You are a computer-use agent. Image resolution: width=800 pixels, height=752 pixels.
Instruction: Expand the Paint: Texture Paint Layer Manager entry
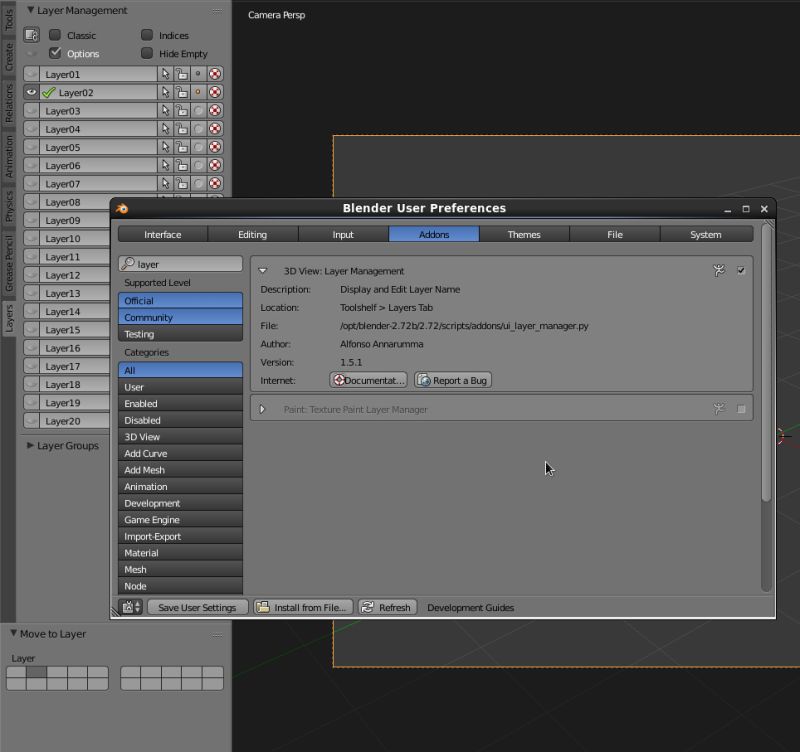coord(263,409)
